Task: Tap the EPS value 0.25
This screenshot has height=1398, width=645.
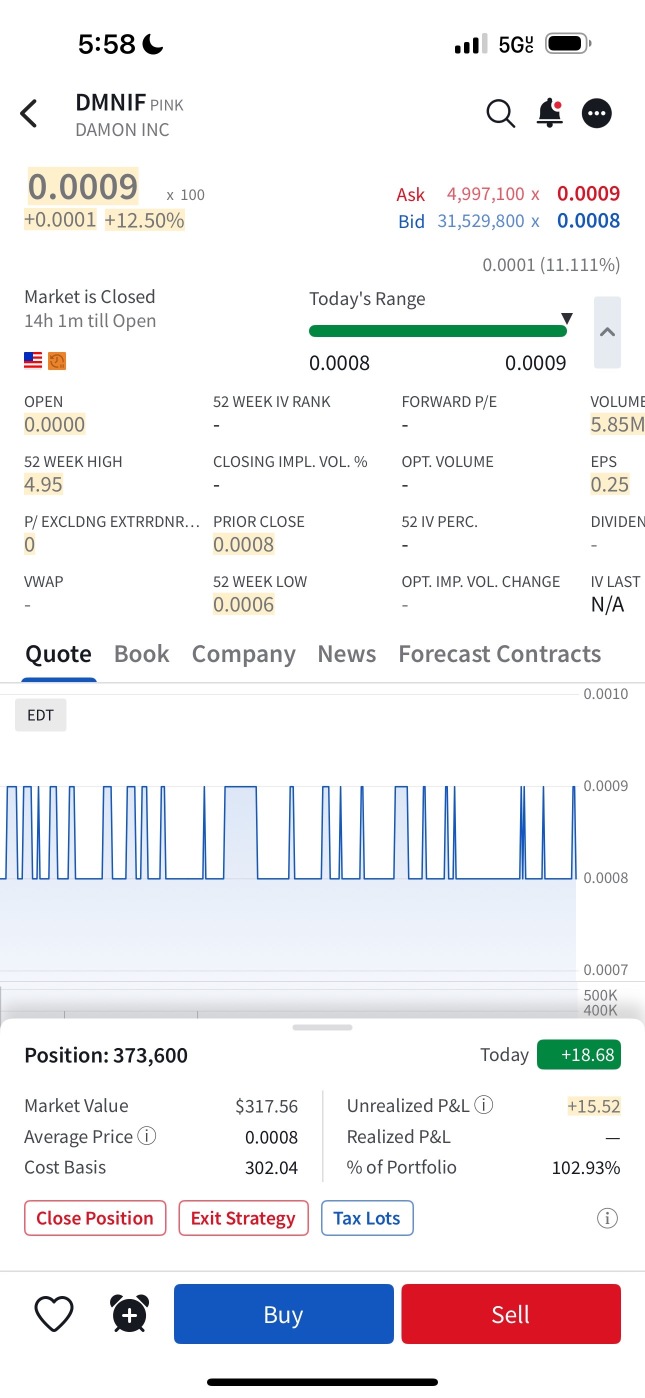Action: [610, 484]
